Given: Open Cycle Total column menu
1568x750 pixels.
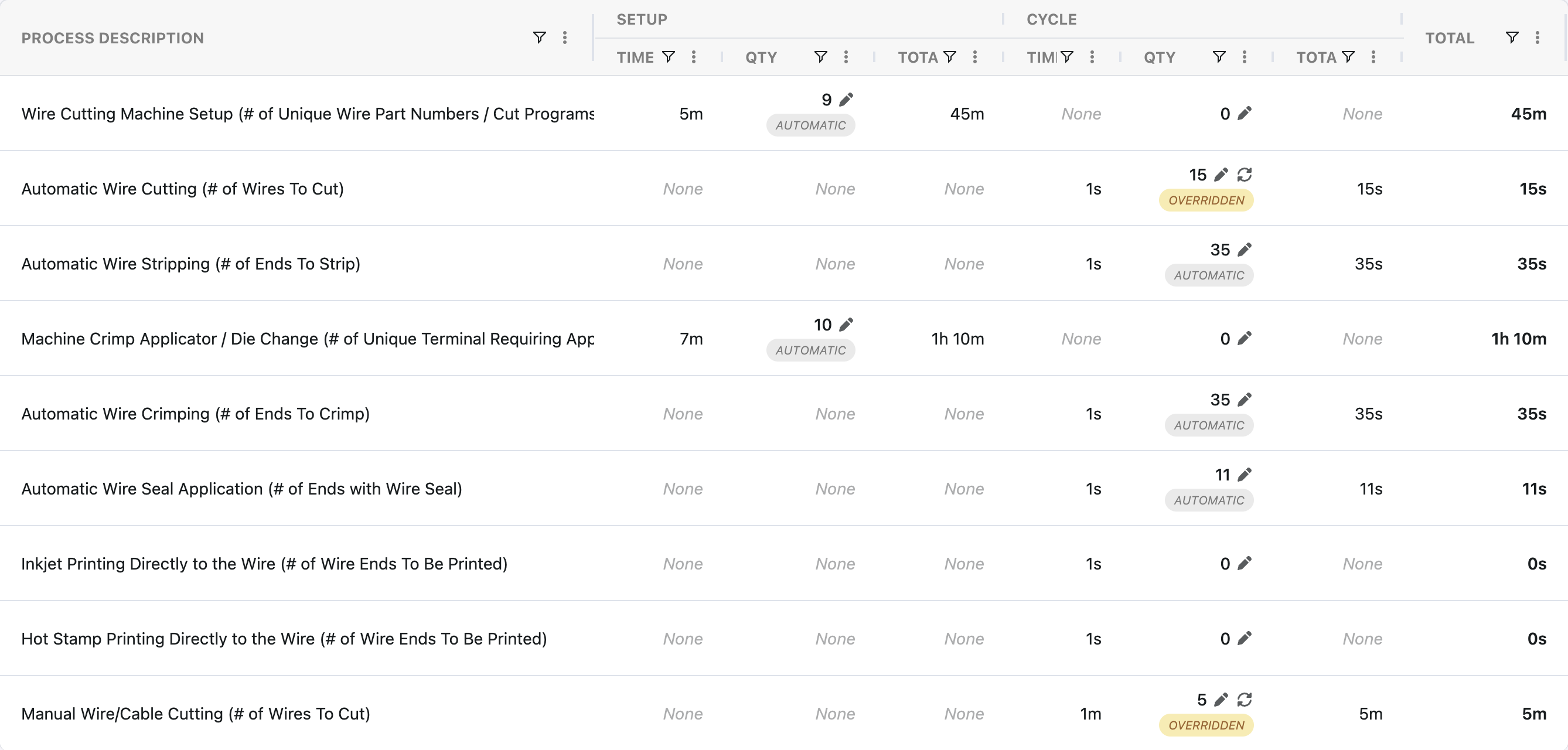Looking at the screenshot, I should [x=1373, y=57].
